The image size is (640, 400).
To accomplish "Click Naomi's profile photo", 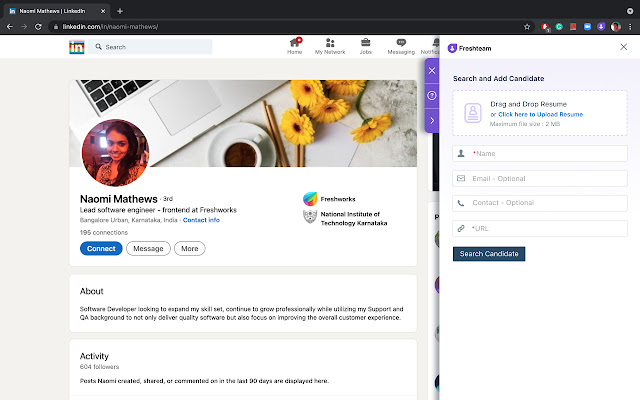I will click(115, 153).
